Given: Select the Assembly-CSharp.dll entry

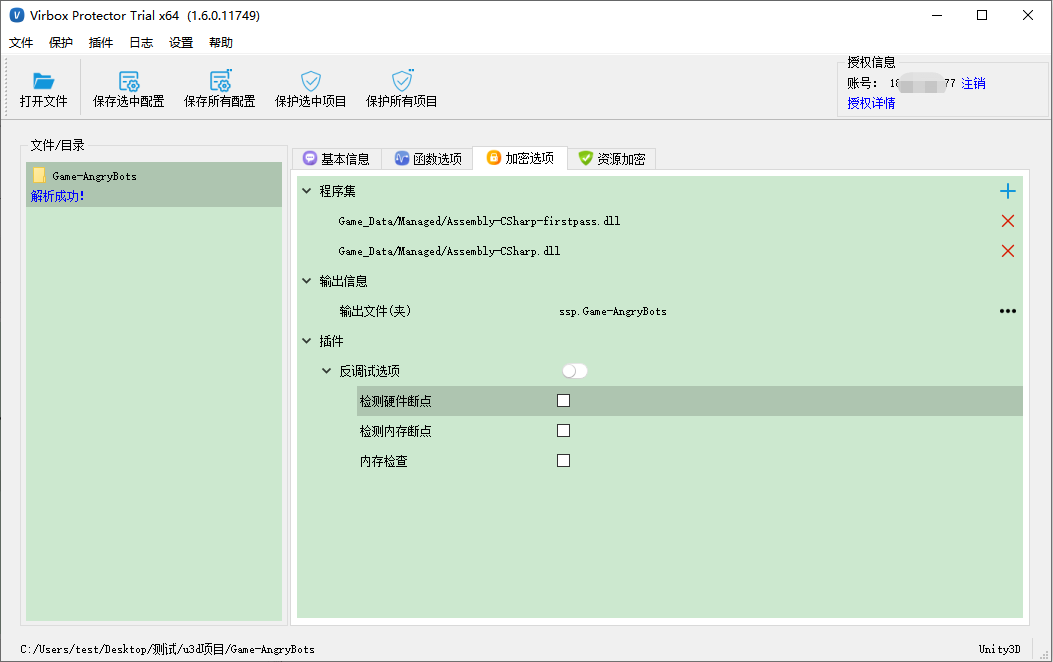Looking at the screenshot, I should click(x=449, y=251).
